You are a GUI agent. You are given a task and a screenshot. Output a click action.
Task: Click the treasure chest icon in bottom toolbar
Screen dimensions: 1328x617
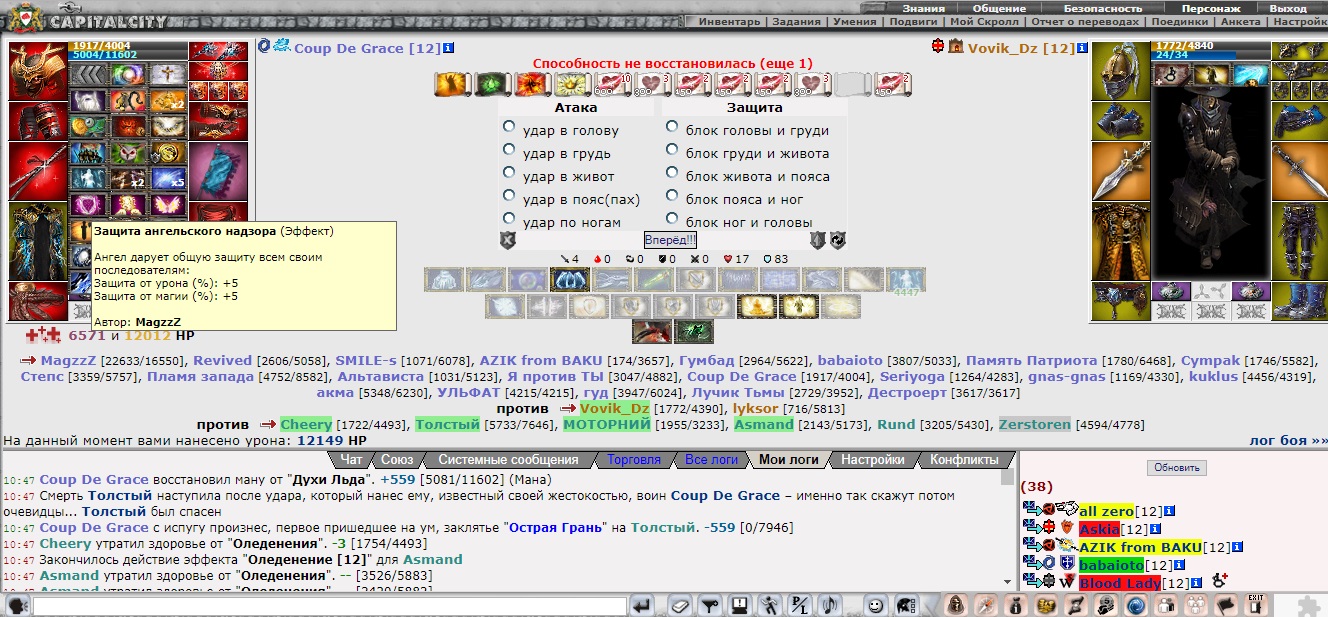(1046, 605)
